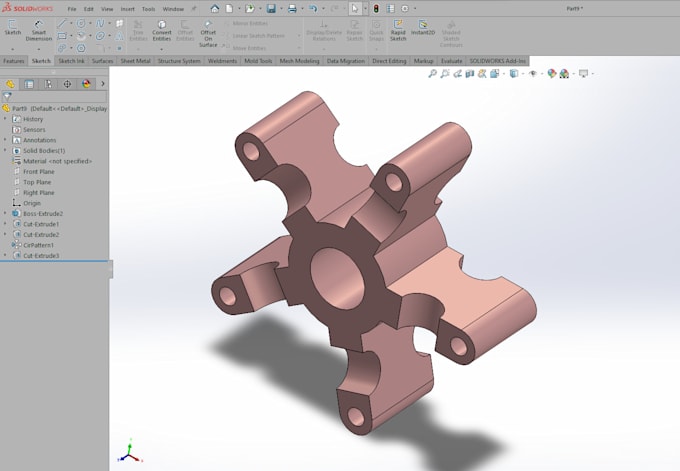Pick the Line sketch tool
Viewport: 680px width, 471px height.
(x=62, y=23)
